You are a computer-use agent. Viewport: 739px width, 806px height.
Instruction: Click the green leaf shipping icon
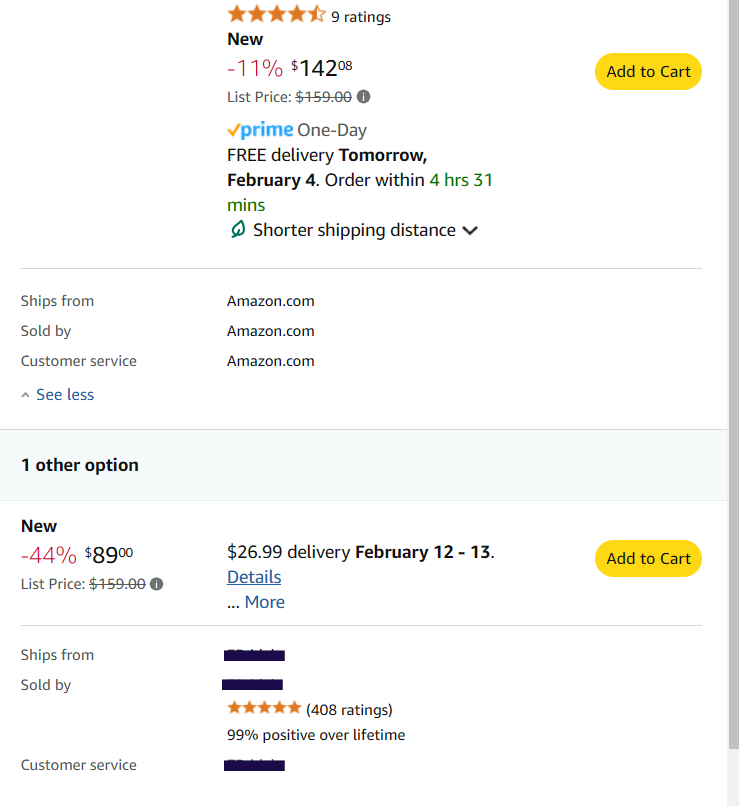237,229
